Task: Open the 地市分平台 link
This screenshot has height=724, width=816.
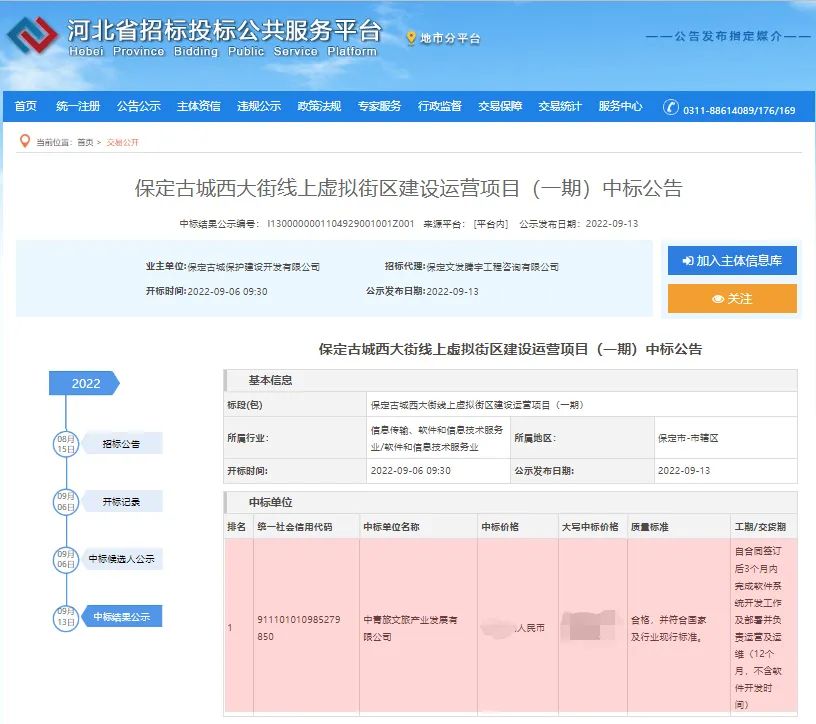Action: [x=450, y=38]
